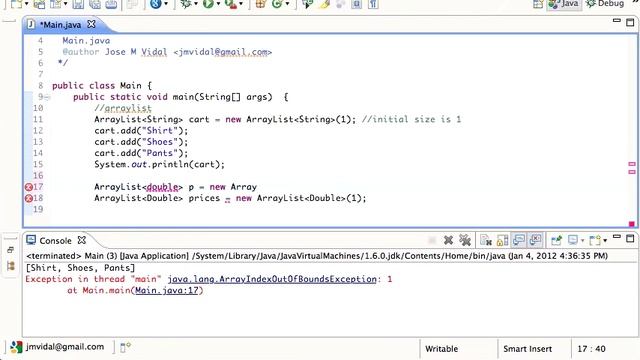640x360 pixels.
Task: Click the Google account status icon
Action: 16,347
